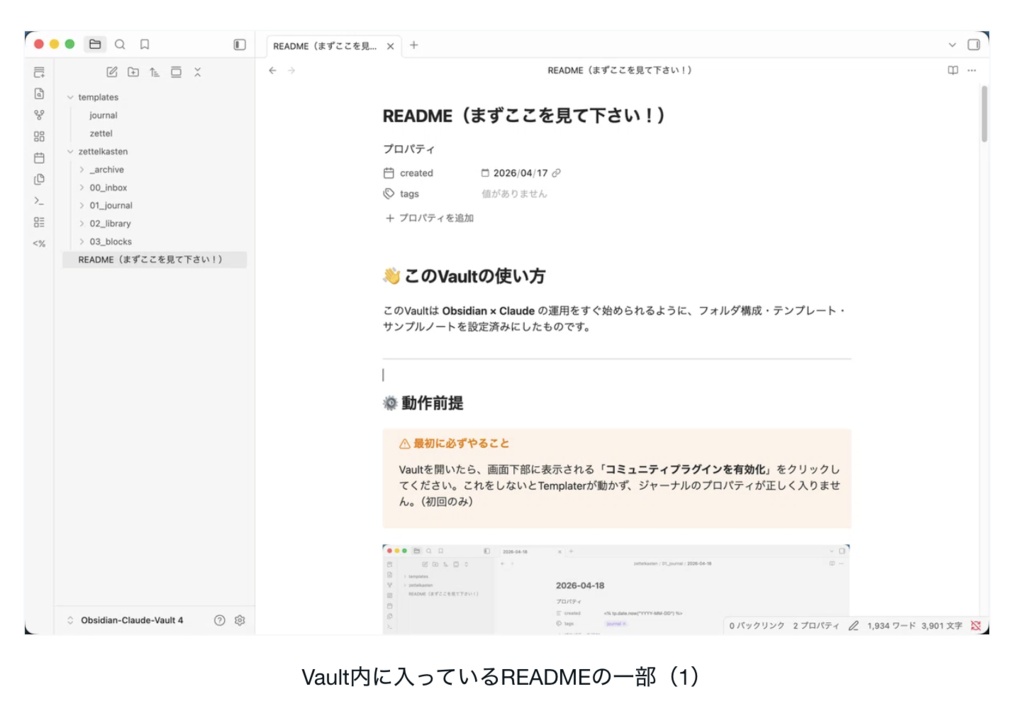1024x711 pixels.
Task: Click the link icon beside the created date
Action: (x=556, y=173)
